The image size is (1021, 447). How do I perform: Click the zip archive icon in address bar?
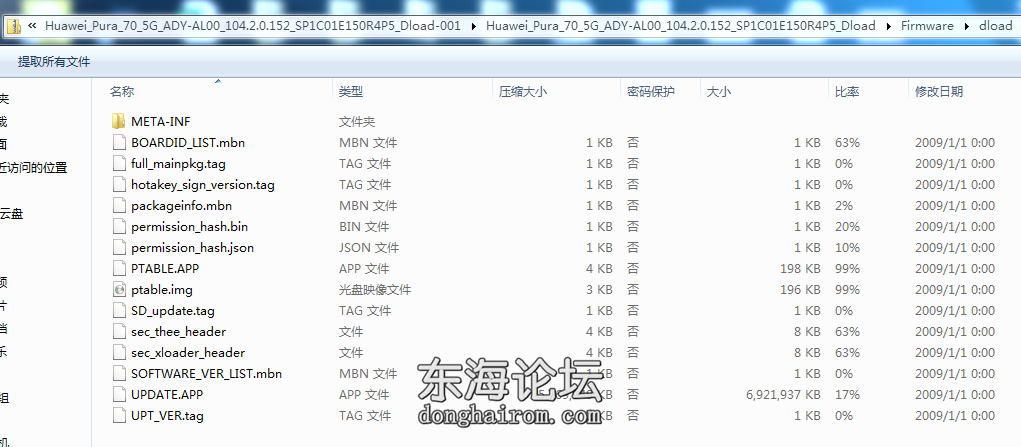(14, 26)
